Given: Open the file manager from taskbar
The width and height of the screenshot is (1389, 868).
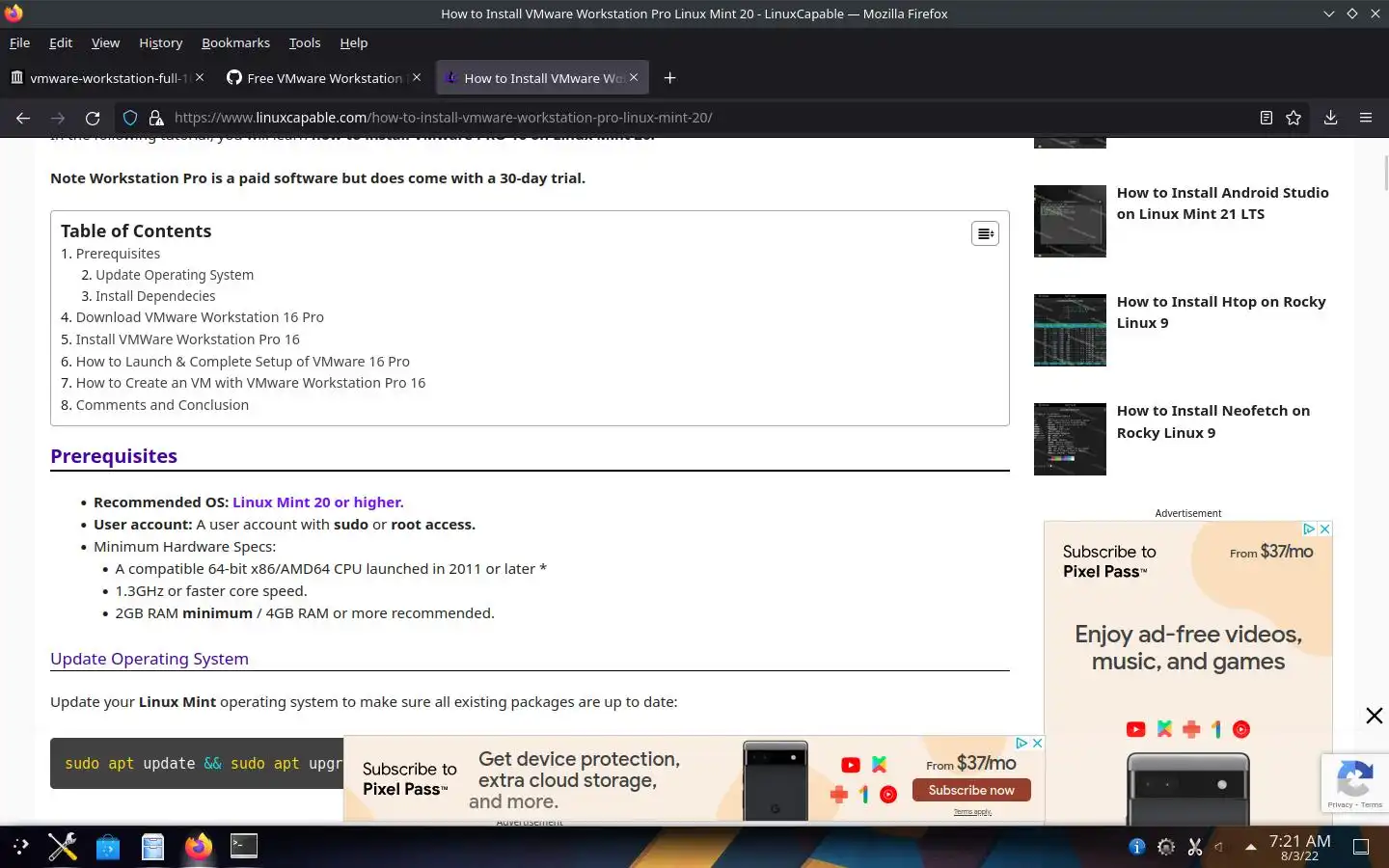Looking at the screenshot, I should (152, 847).
